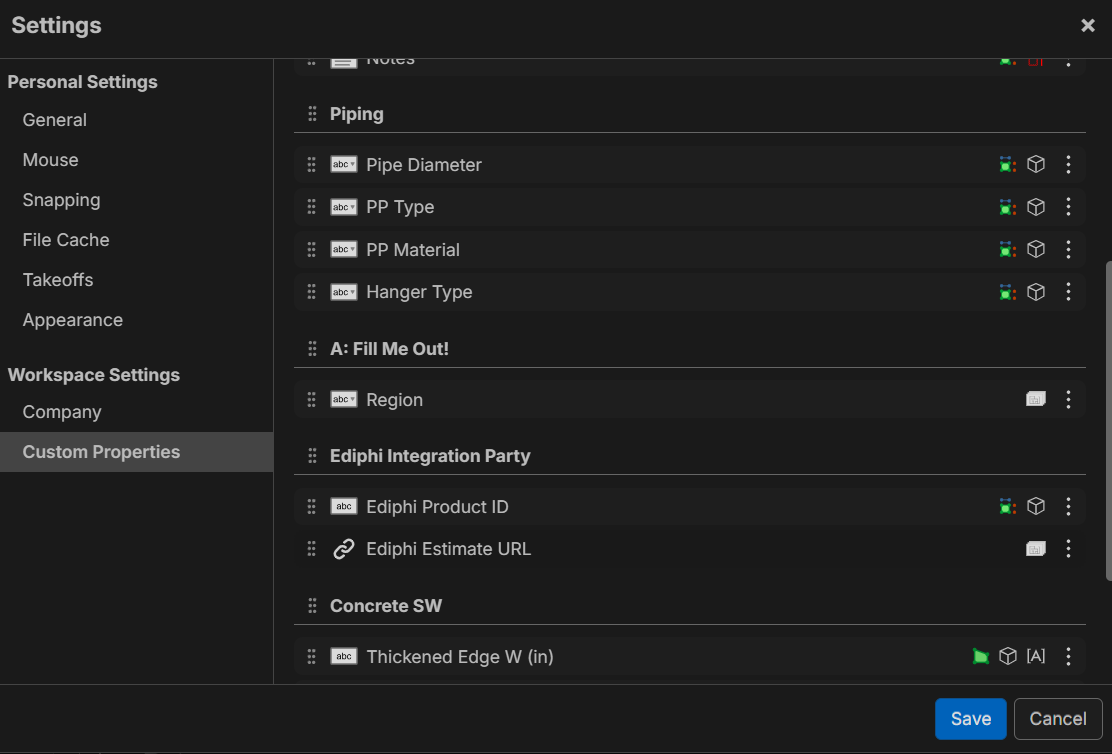The height and width of the screenshot is (754, 1112).
Task: Open the Takeoffs settings page
Action: (x=58, y=280)
